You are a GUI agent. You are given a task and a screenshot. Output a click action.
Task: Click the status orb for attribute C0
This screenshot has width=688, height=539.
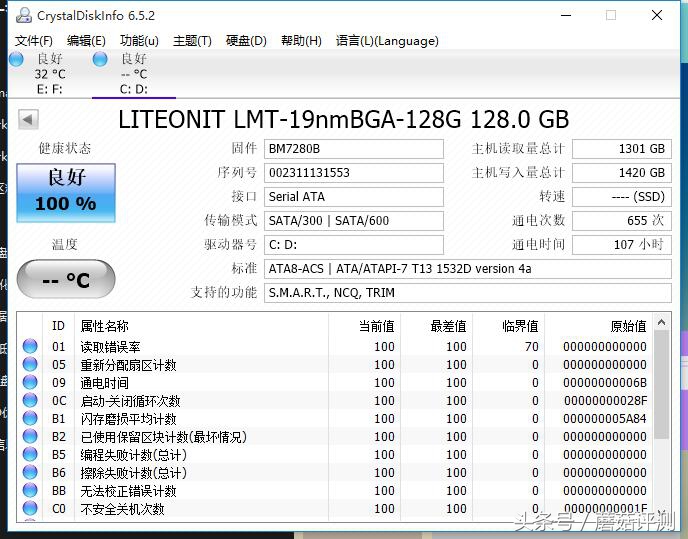pyautogui.click(x=30, y=508)
